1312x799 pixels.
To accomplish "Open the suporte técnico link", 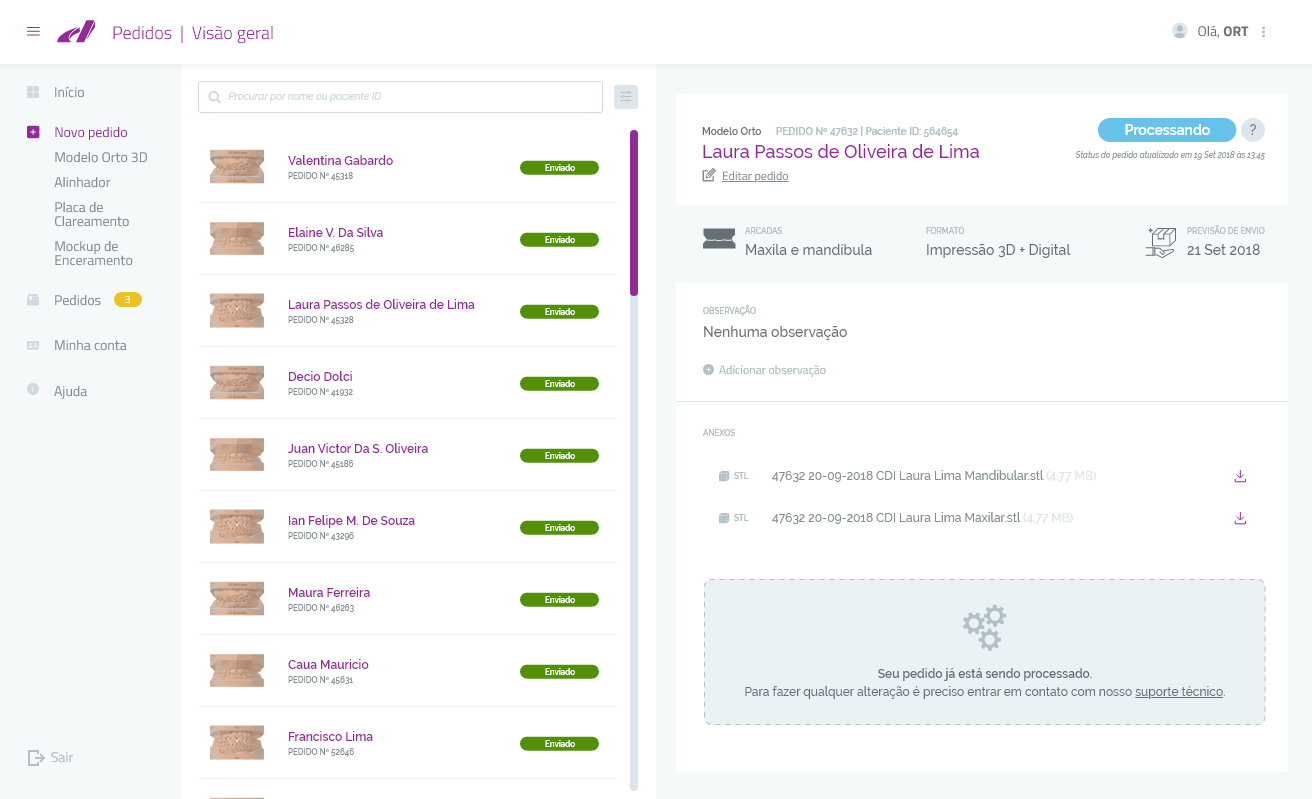I will click(1179, 691).
